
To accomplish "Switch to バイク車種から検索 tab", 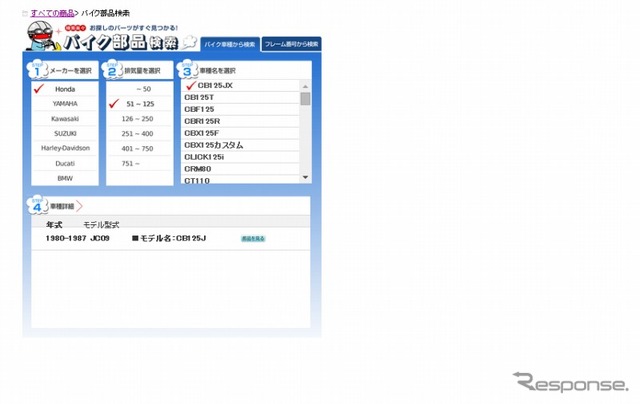I will click(230, 44).
